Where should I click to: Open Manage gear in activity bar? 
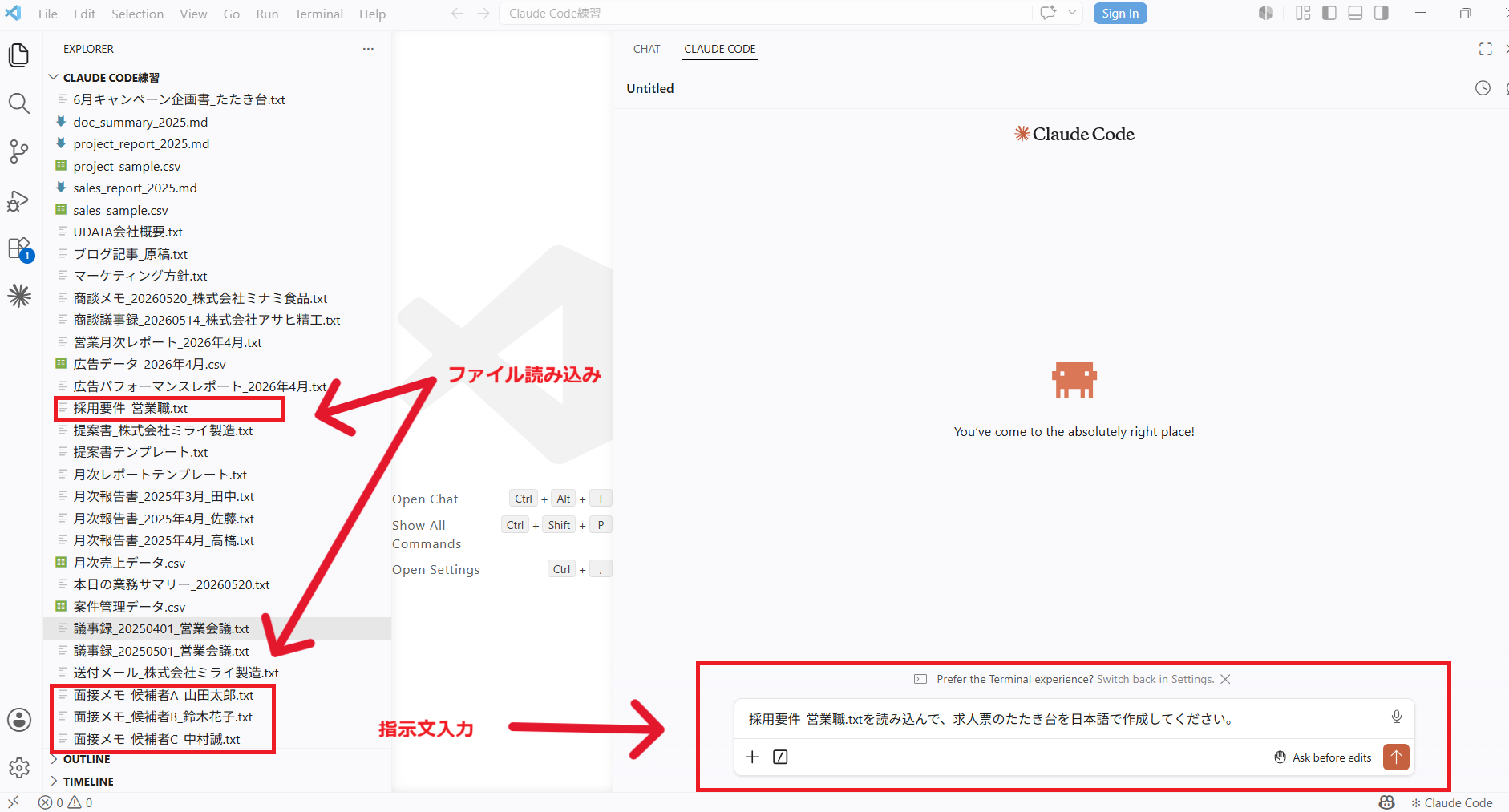[x=19, y=768]
